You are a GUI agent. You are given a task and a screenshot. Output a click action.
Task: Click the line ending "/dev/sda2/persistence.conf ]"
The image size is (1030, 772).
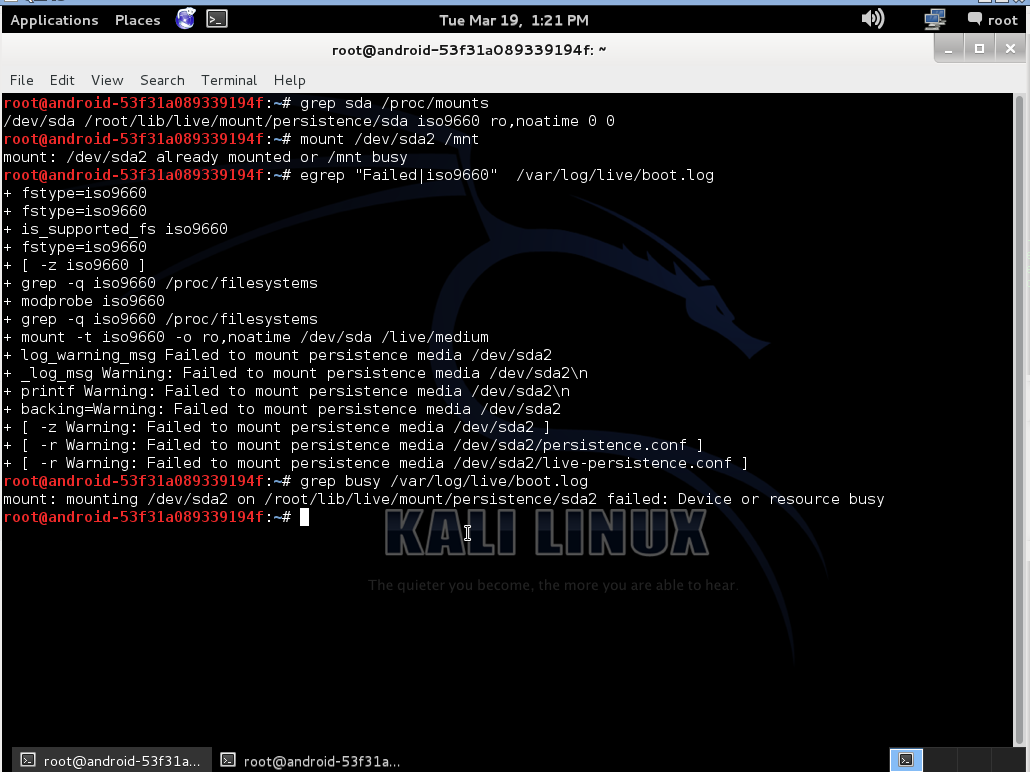[x=353, y=445]
